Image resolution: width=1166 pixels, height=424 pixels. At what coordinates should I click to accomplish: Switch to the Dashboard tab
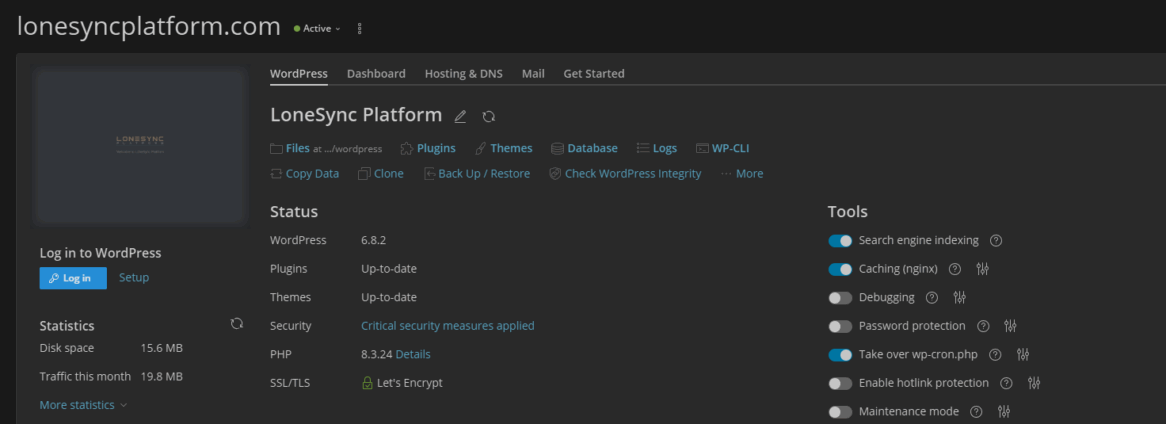376,74
